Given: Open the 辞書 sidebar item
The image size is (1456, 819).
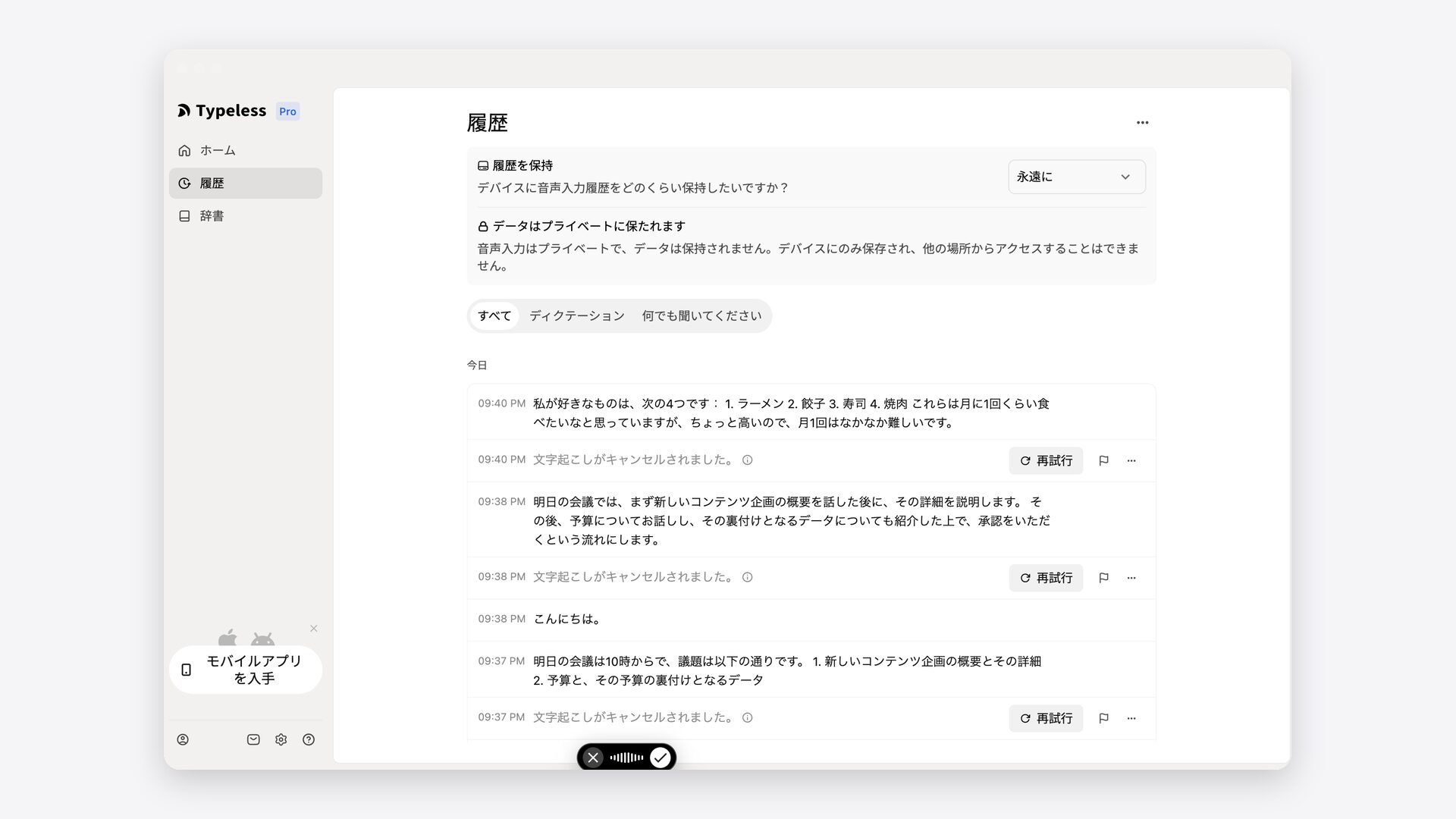Looking at the screenshot, I should coord(245,216).
